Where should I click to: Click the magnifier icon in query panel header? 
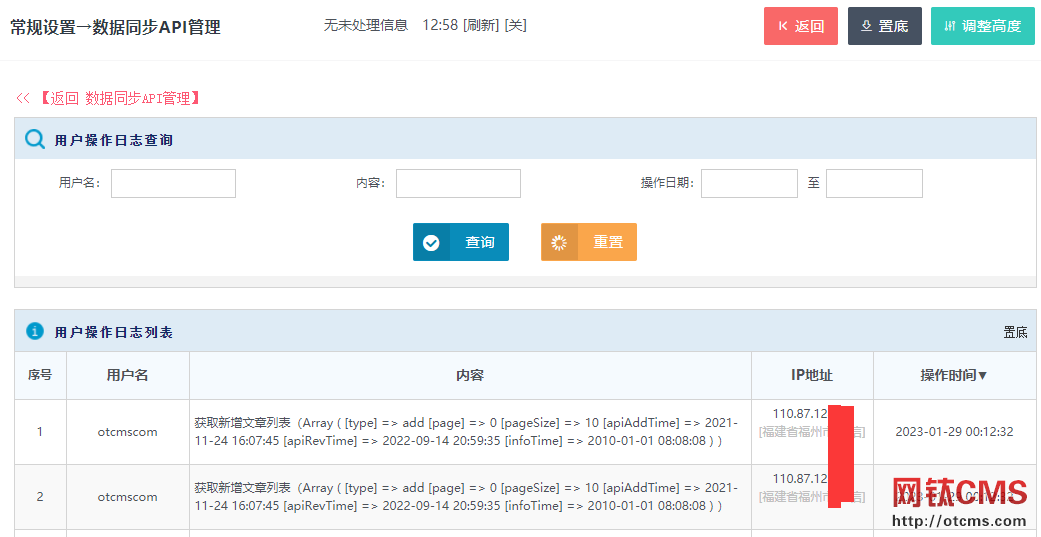tap(35, 140)
